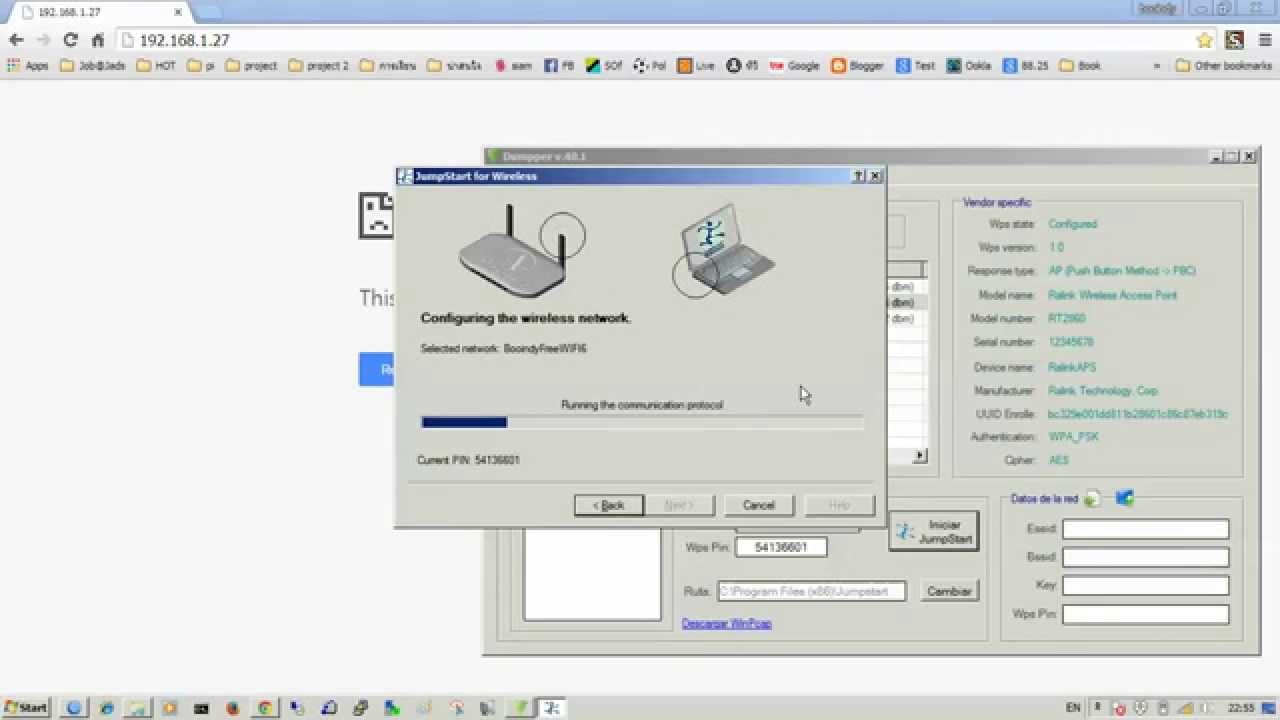This screenshot has width=1280, height=720.
Task: Click the 'Configured' Wps state value
Action: coord(1073,224)
